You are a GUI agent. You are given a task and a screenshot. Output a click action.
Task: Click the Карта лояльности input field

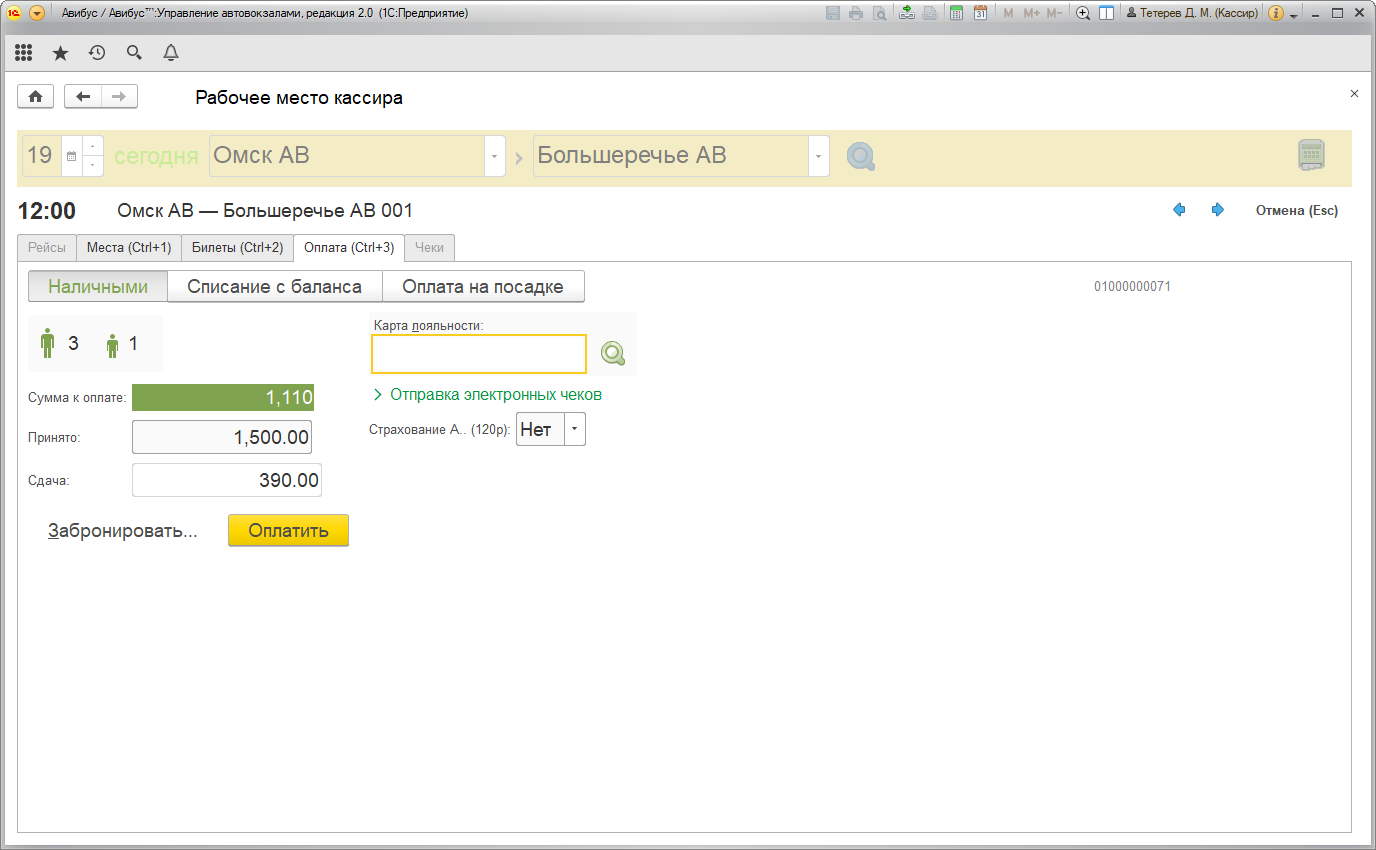[479, 354]
